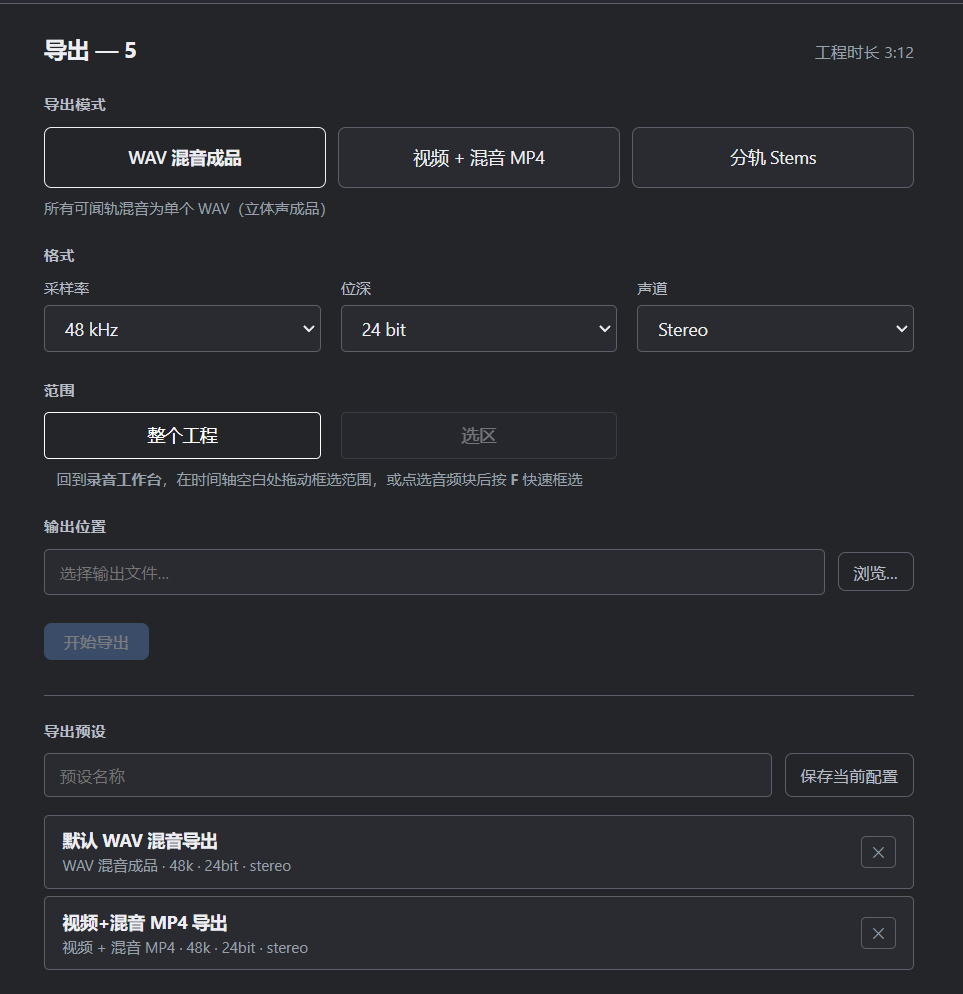Image resolution: width=963 pixels, height=994 pixels.
Task: Start the export with 开始导出
Action: click(96, 642)
